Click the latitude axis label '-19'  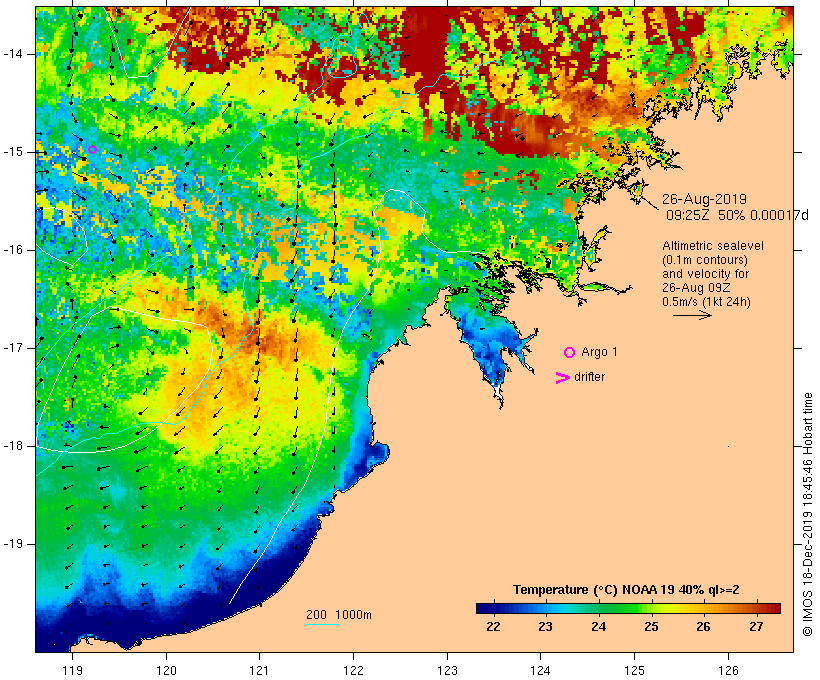coord(13,544)
